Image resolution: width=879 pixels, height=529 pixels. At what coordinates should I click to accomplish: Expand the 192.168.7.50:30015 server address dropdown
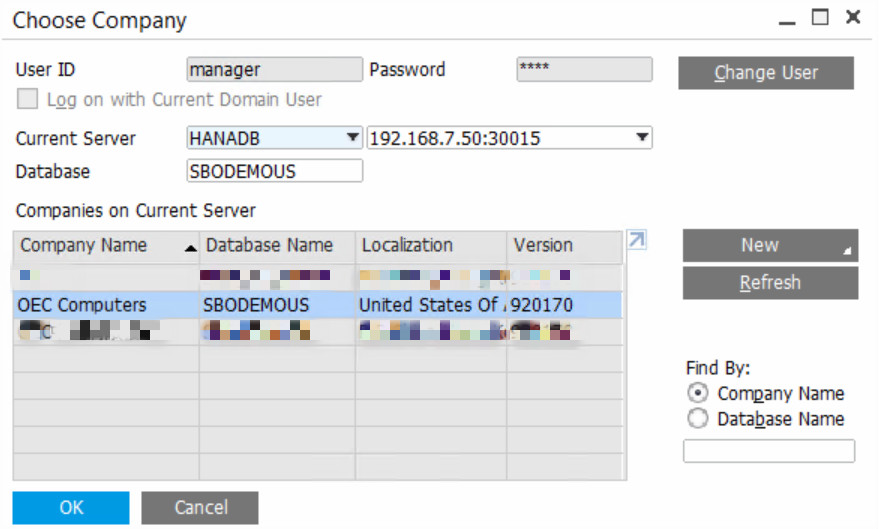(642, 138)
